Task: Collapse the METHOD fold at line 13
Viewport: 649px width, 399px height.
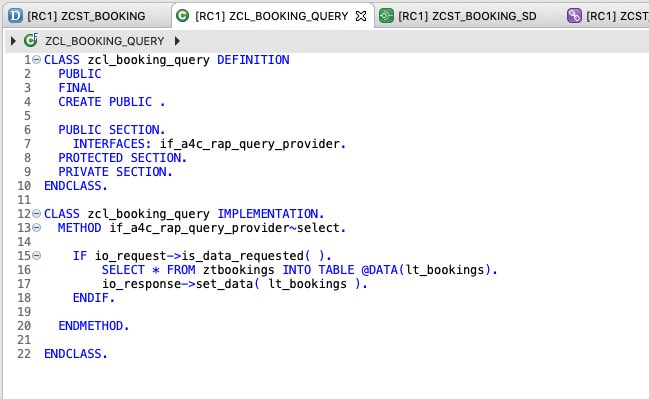Action: tap(36, 228)
